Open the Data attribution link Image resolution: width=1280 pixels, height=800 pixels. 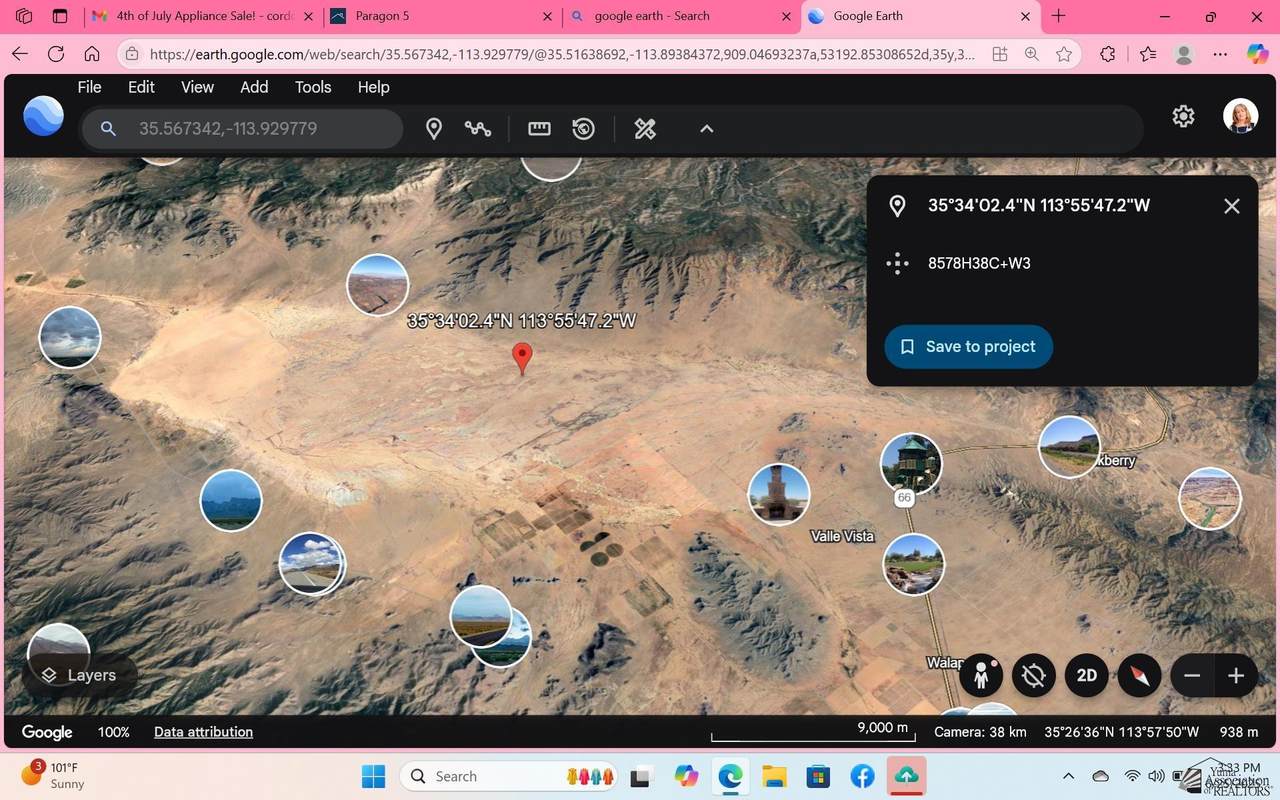click(203, 732)
